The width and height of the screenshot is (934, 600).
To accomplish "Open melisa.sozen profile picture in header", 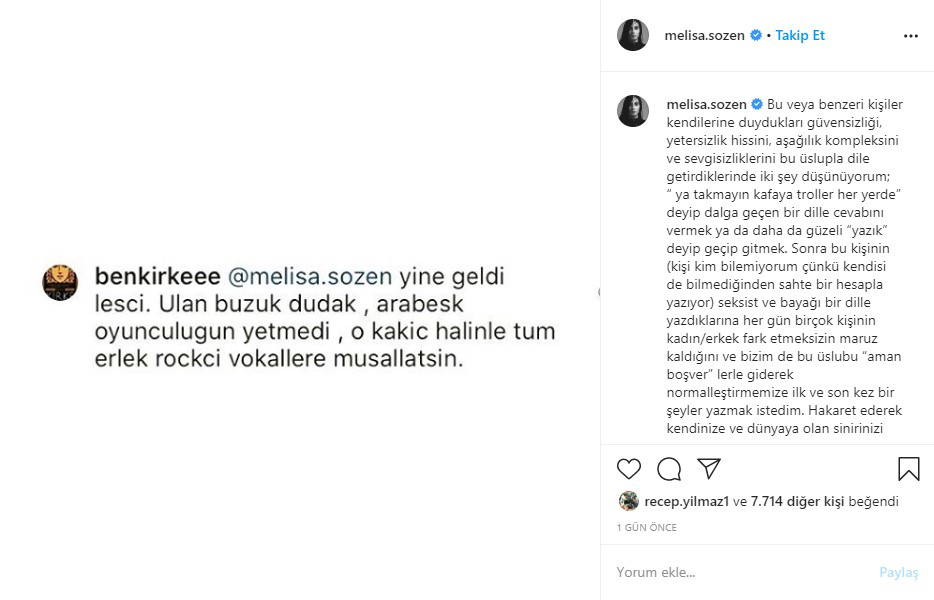I will point(633,35).
